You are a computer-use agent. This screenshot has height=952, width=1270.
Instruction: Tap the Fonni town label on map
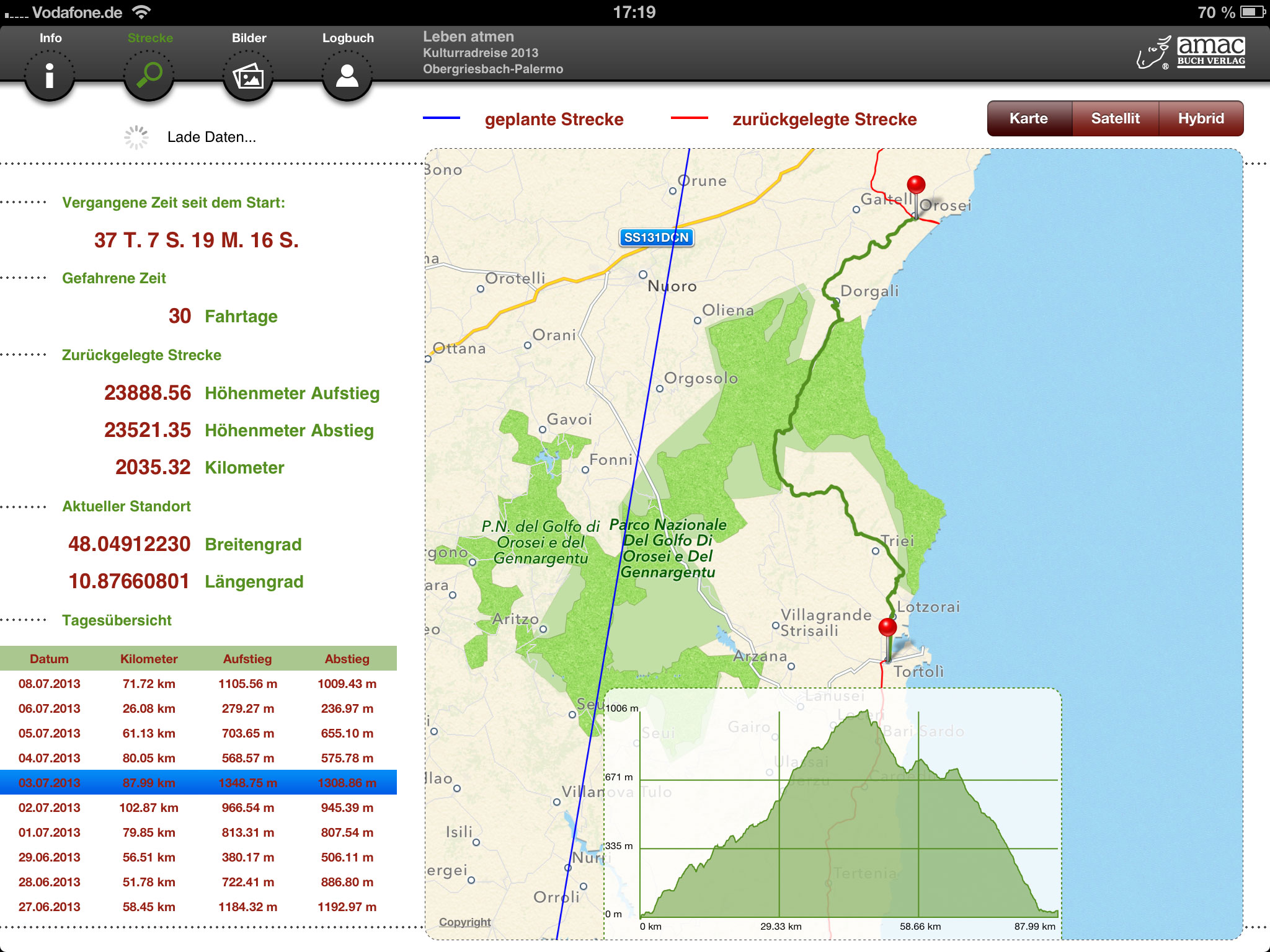coord(611,459)
